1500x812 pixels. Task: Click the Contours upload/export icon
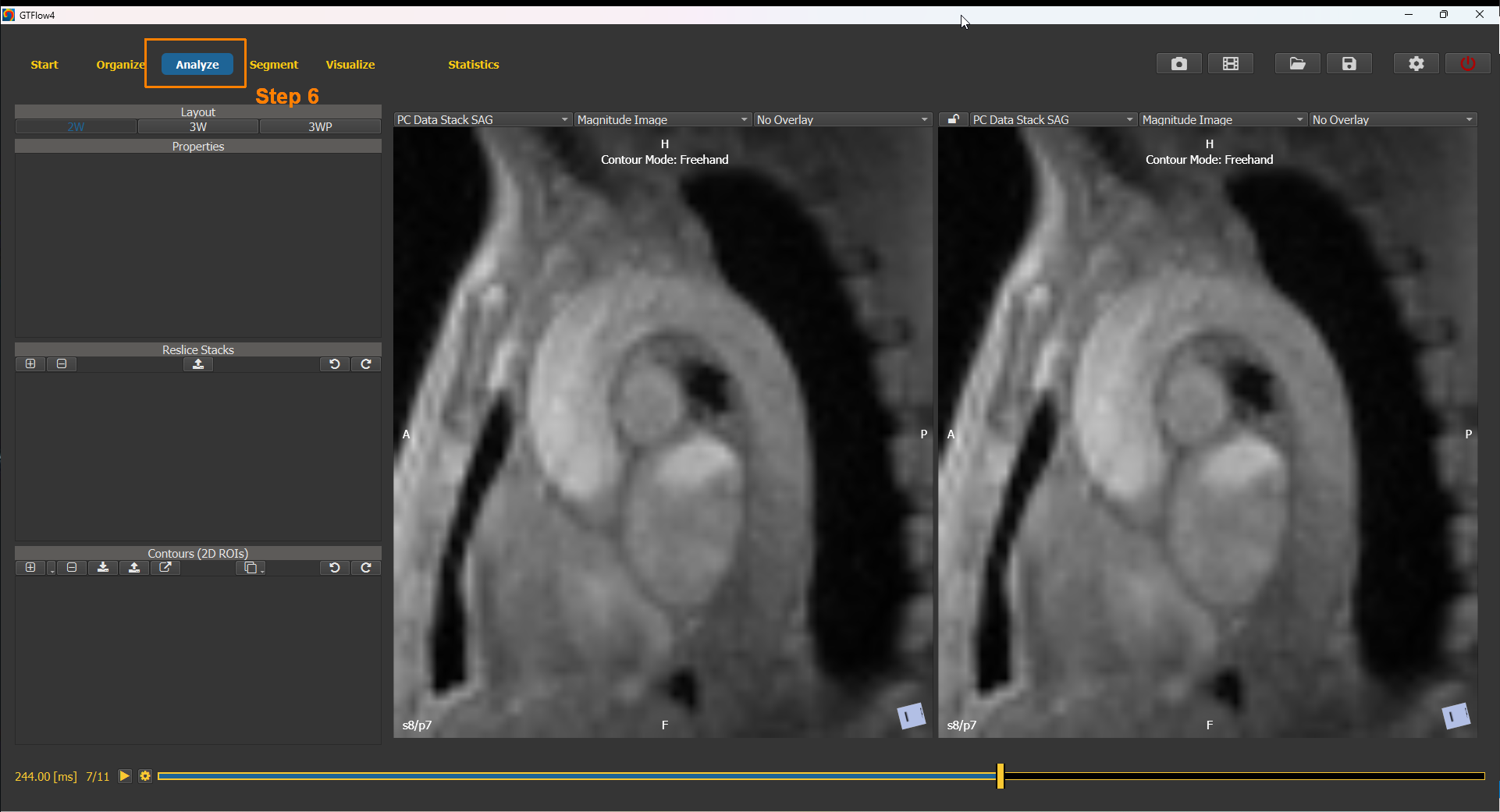tap(134, 568)
